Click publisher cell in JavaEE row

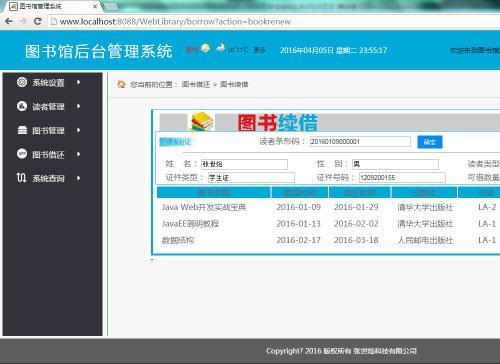coord(425,224)
